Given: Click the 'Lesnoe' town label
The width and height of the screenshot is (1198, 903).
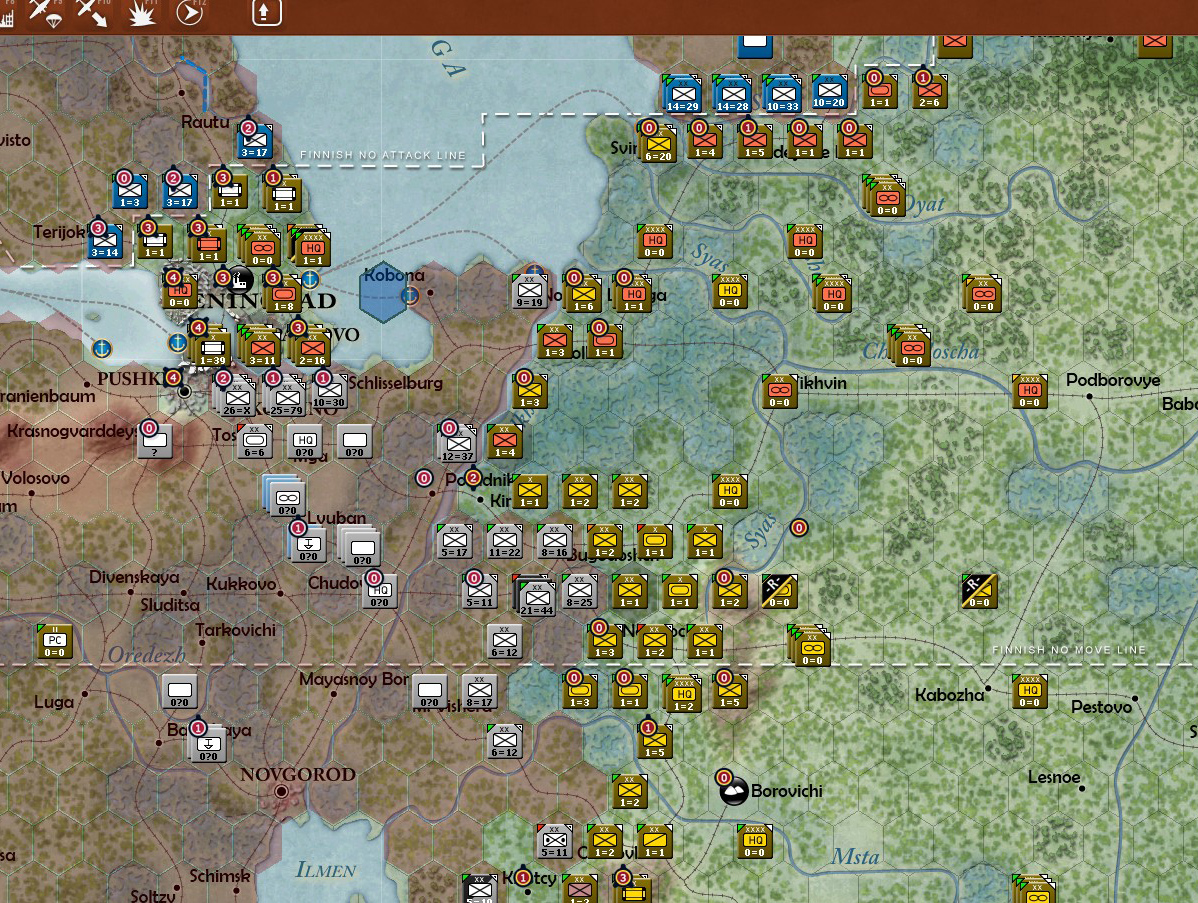Looking at the screenshot, I should pos(1054,777).
